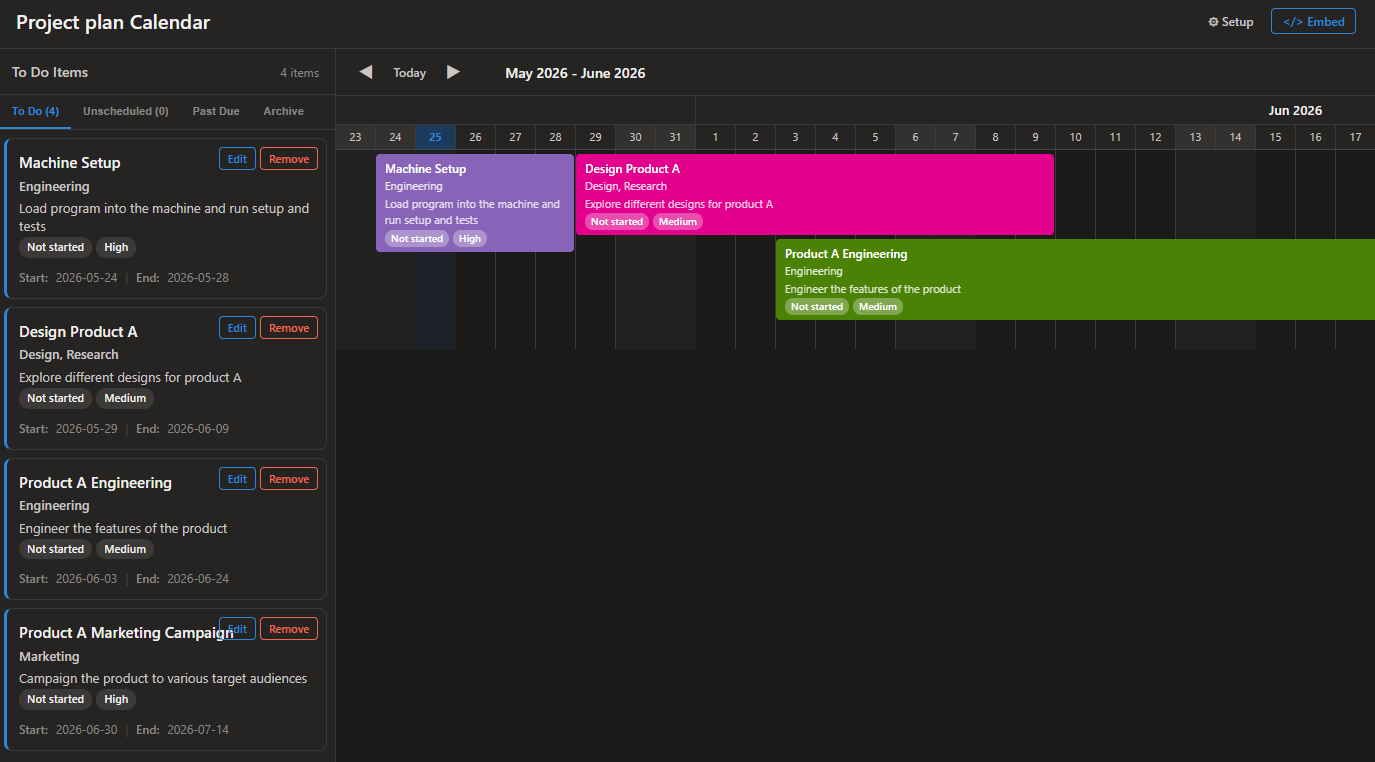Open the Archive tab
Viewport: 1375px width, 762px height.
pos(284,111)
